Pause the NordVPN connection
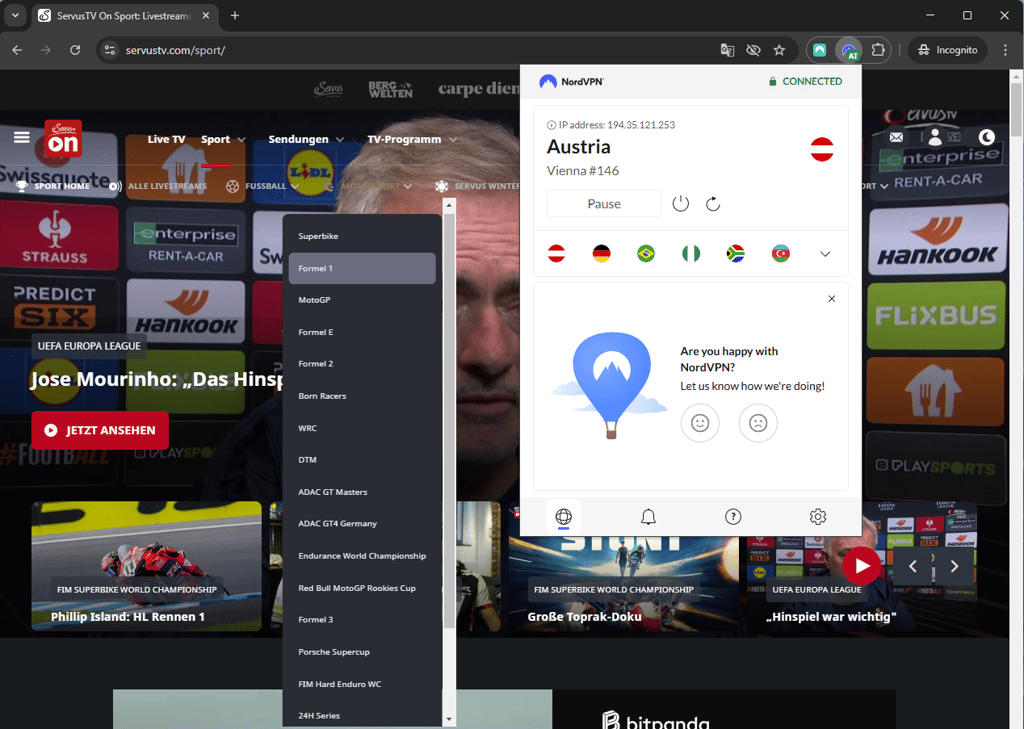The image size is (1024, 729). click(603, 204)
